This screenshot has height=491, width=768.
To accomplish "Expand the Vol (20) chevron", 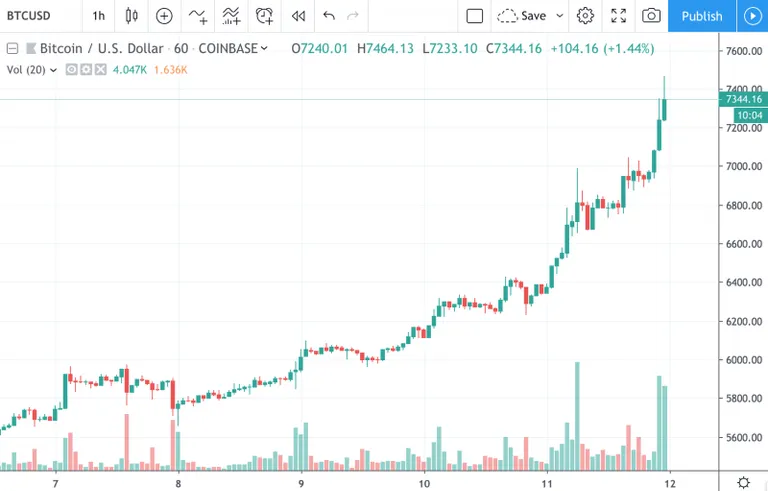I will (x=53, y=70).
